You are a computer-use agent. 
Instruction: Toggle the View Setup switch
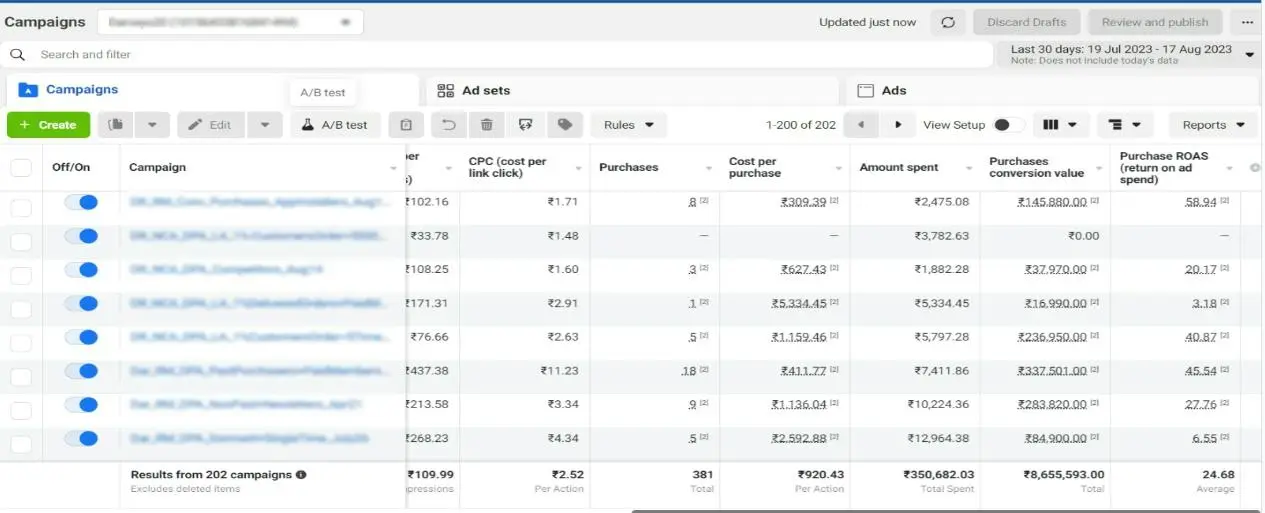(x=1008, y=125)
